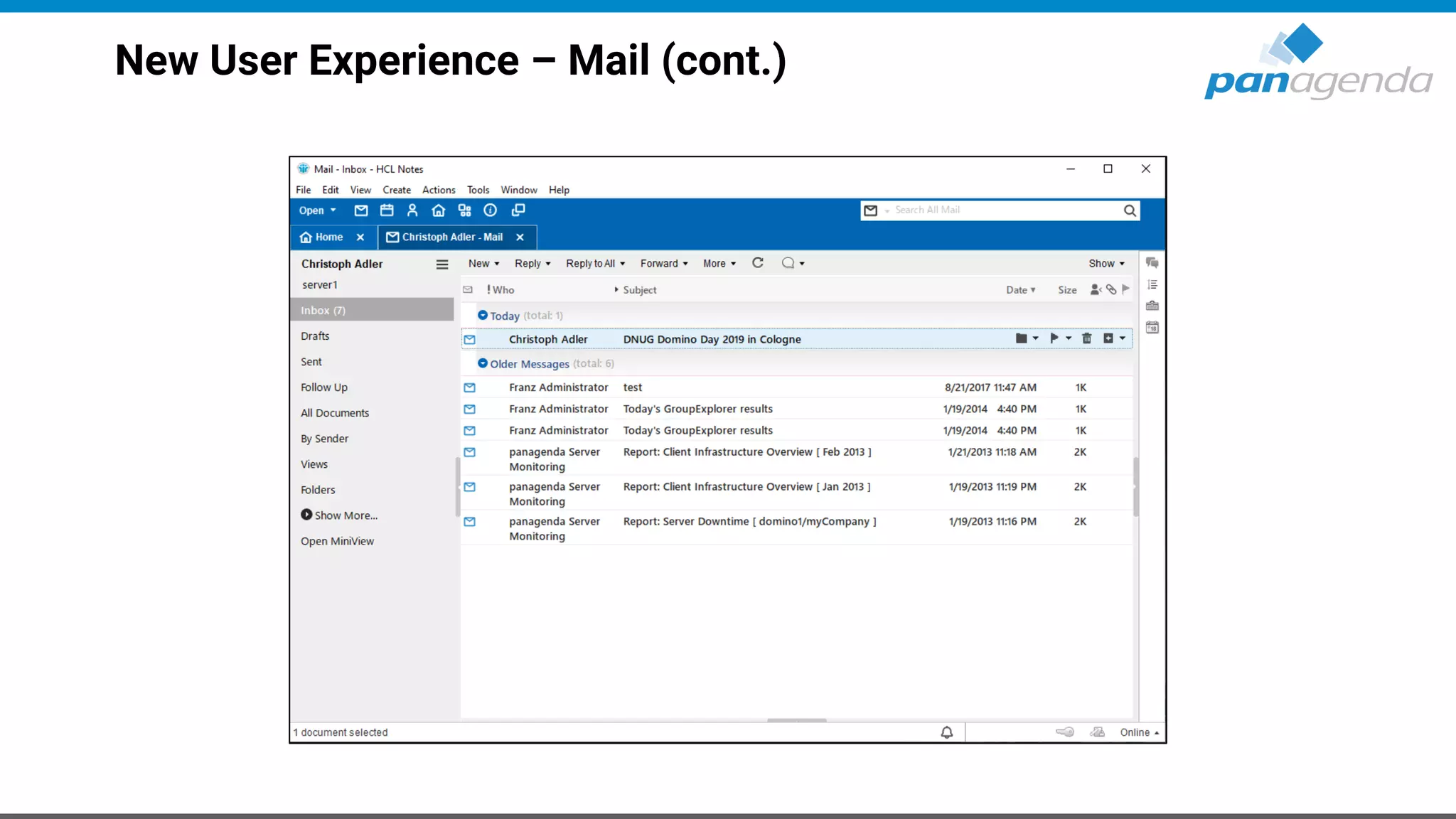The width and height of the screenshot is (1456, 819).
Task: Click the plus box icon on DNUG message
Action: (1108, 338)
